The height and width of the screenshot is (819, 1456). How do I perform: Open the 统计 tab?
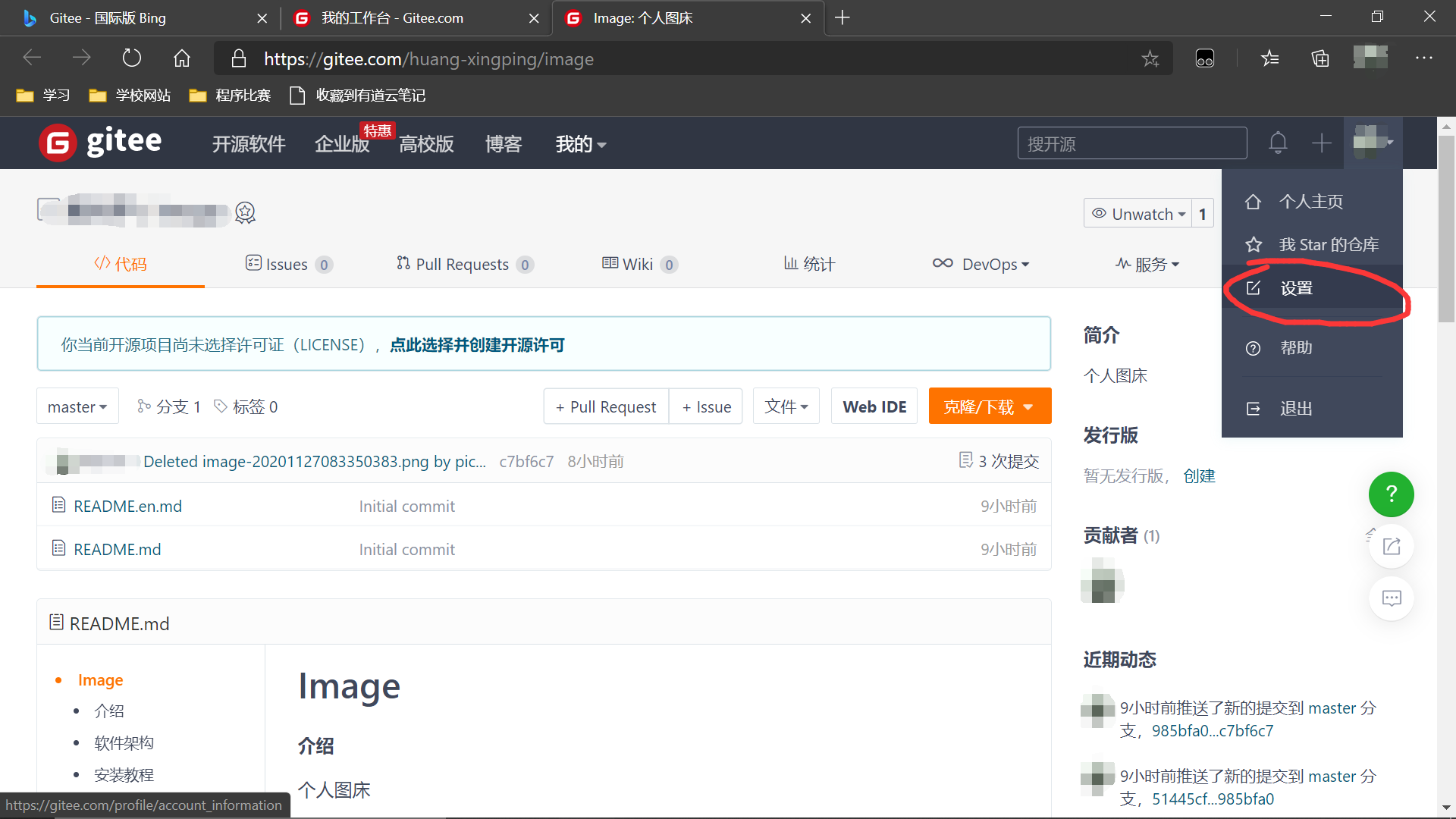(x=809, y=264)
